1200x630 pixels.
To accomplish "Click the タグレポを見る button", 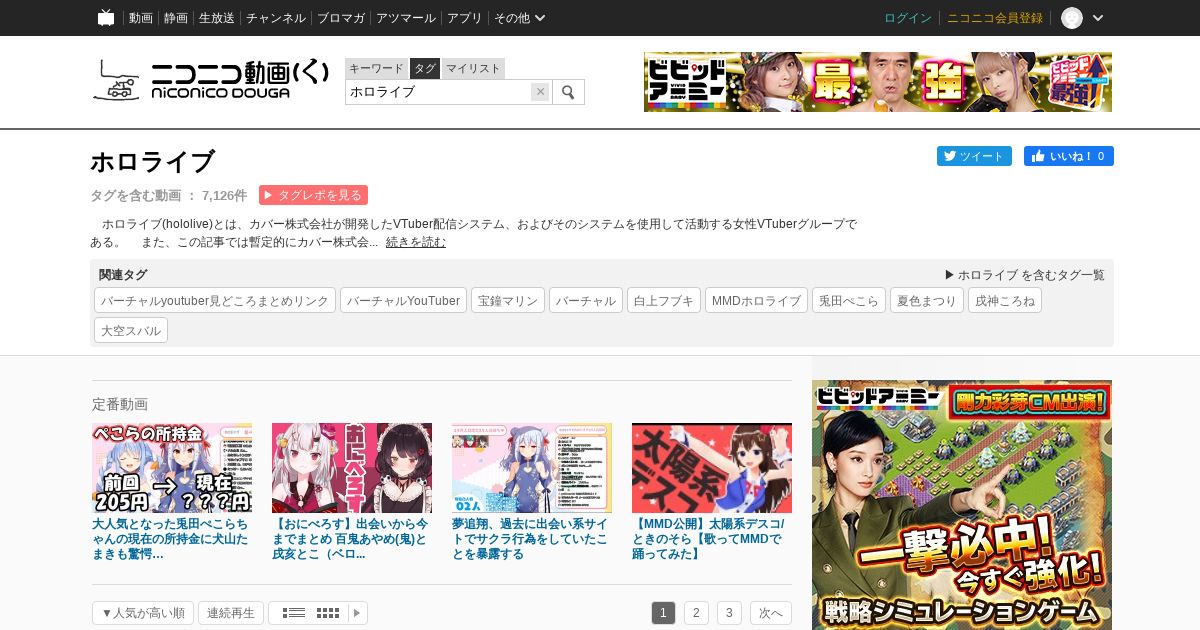I will click(313, 195).
